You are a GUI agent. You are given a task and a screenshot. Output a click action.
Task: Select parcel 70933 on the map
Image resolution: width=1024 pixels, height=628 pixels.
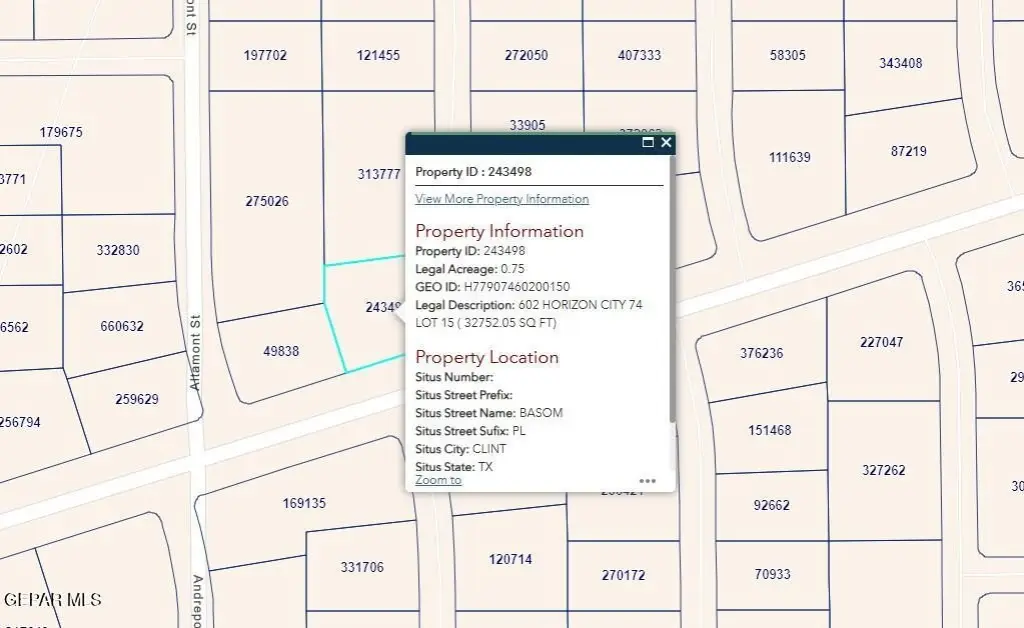click(773, 574)
